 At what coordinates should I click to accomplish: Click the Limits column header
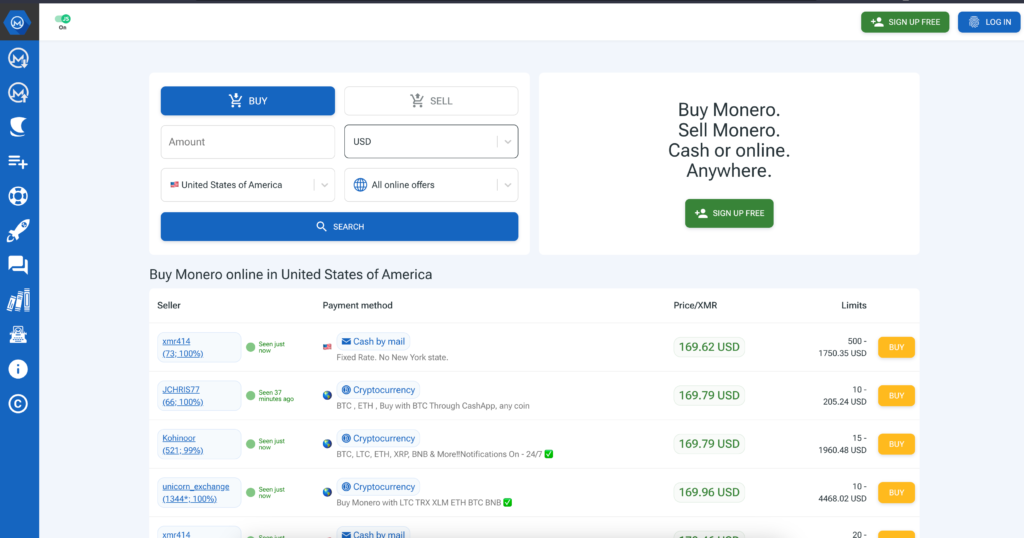pyautogui.click(x=854, y=306)
